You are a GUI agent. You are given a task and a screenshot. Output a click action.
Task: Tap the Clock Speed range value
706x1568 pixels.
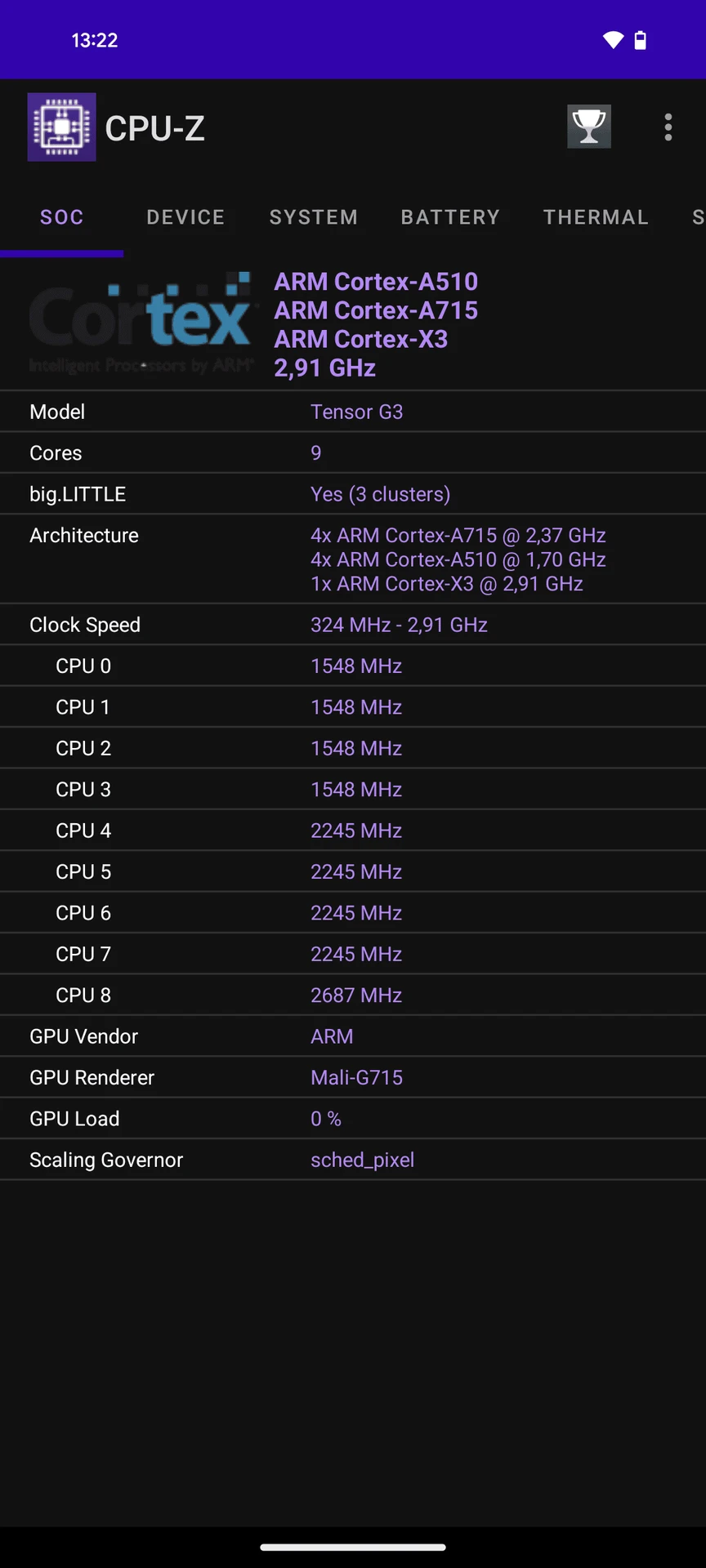(x=400, y=625)
